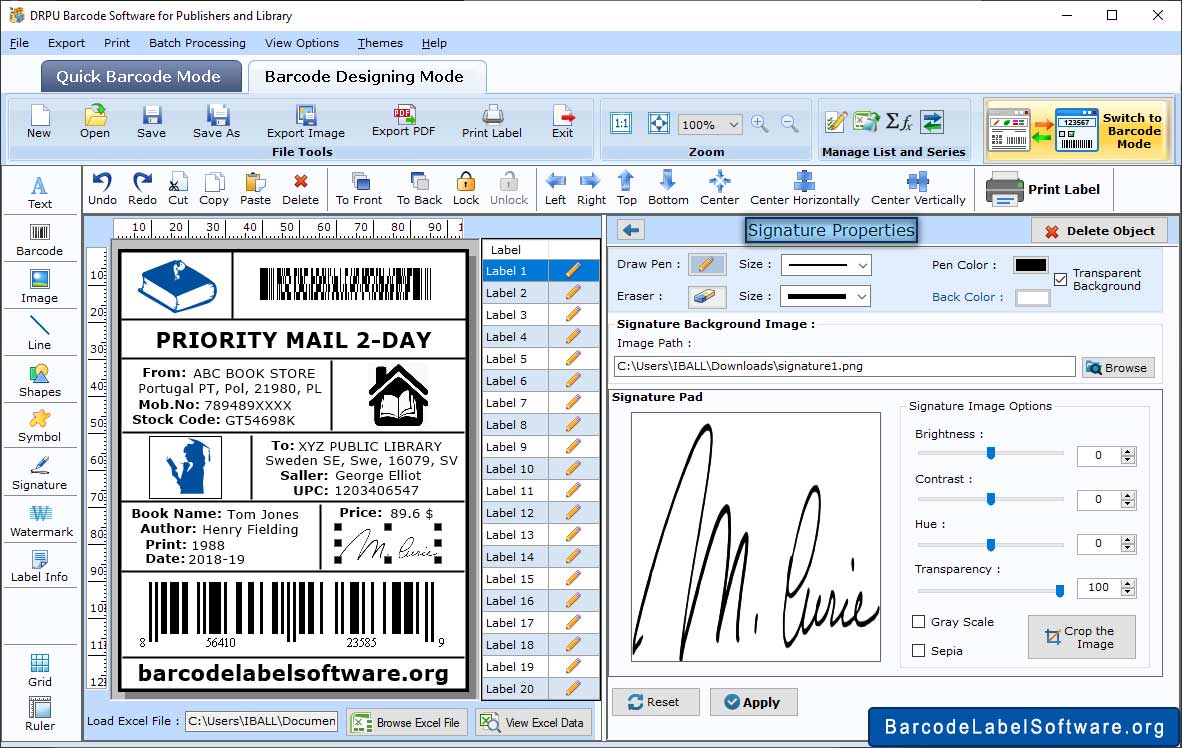Enable Gray Scale option
1182x748 pixels.
(918, 621)
